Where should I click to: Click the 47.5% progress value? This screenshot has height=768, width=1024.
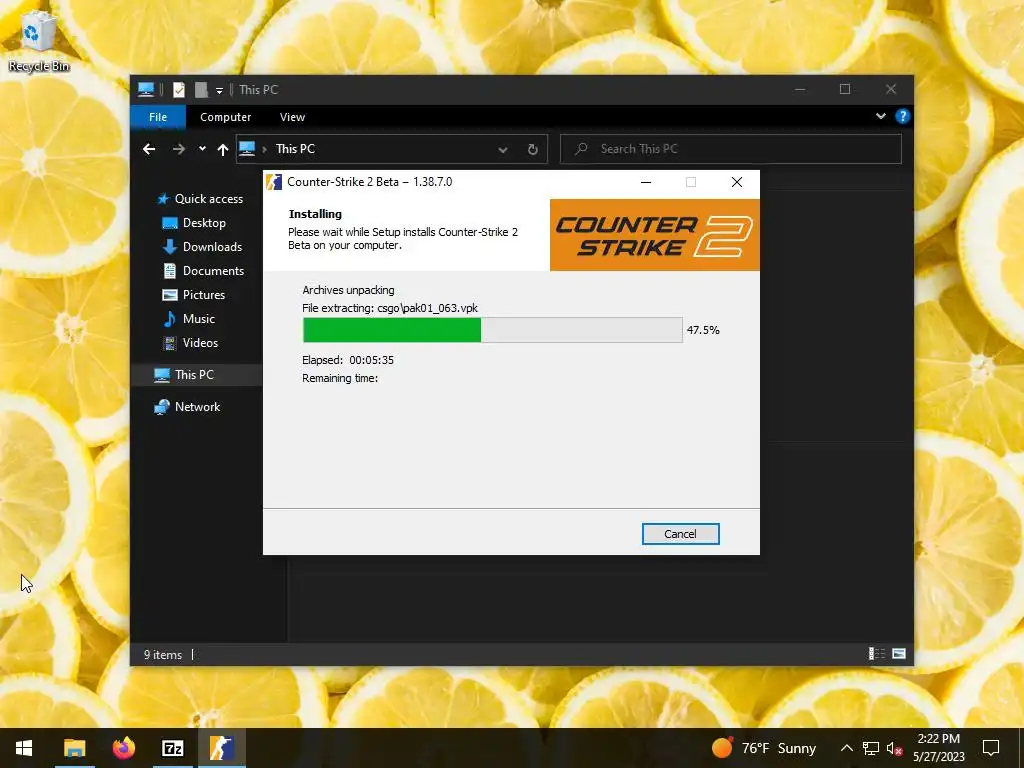(703, 330)
